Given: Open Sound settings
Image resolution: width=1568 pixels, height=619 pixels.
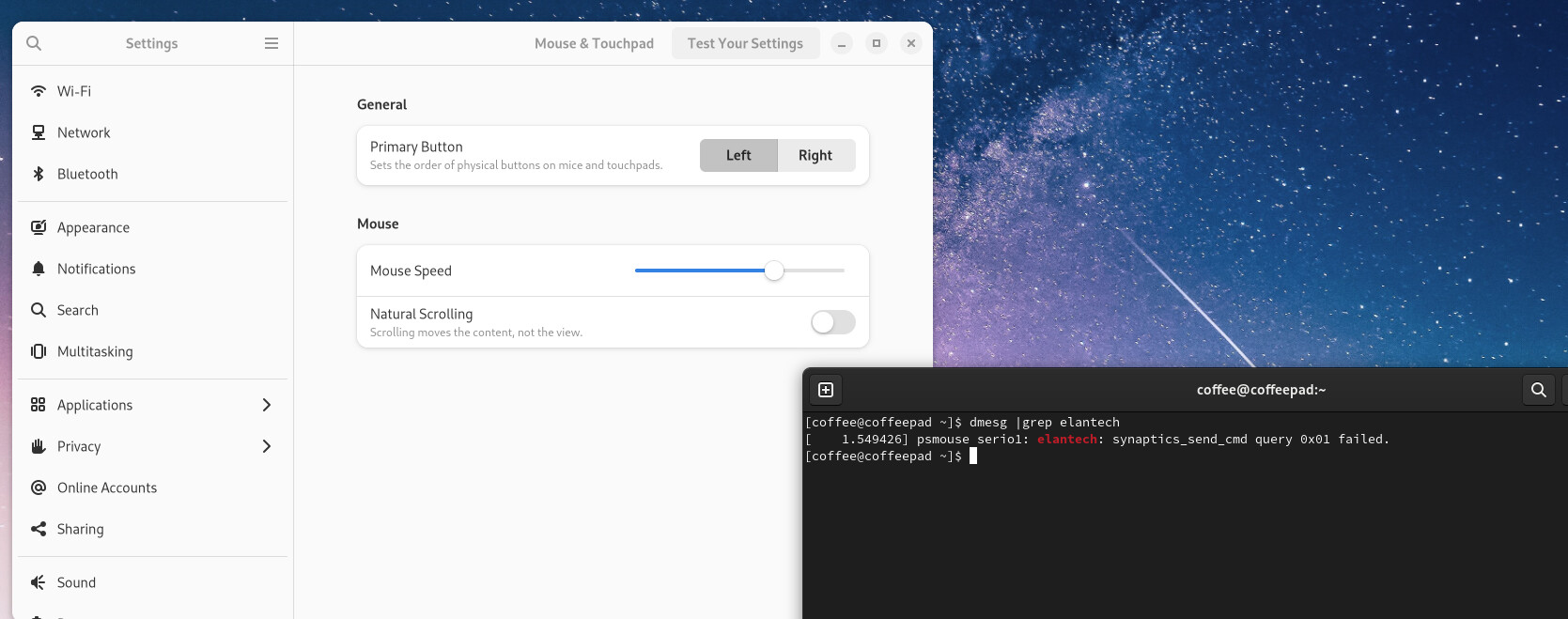Looking at the screenshot, I should click(152, 582).
